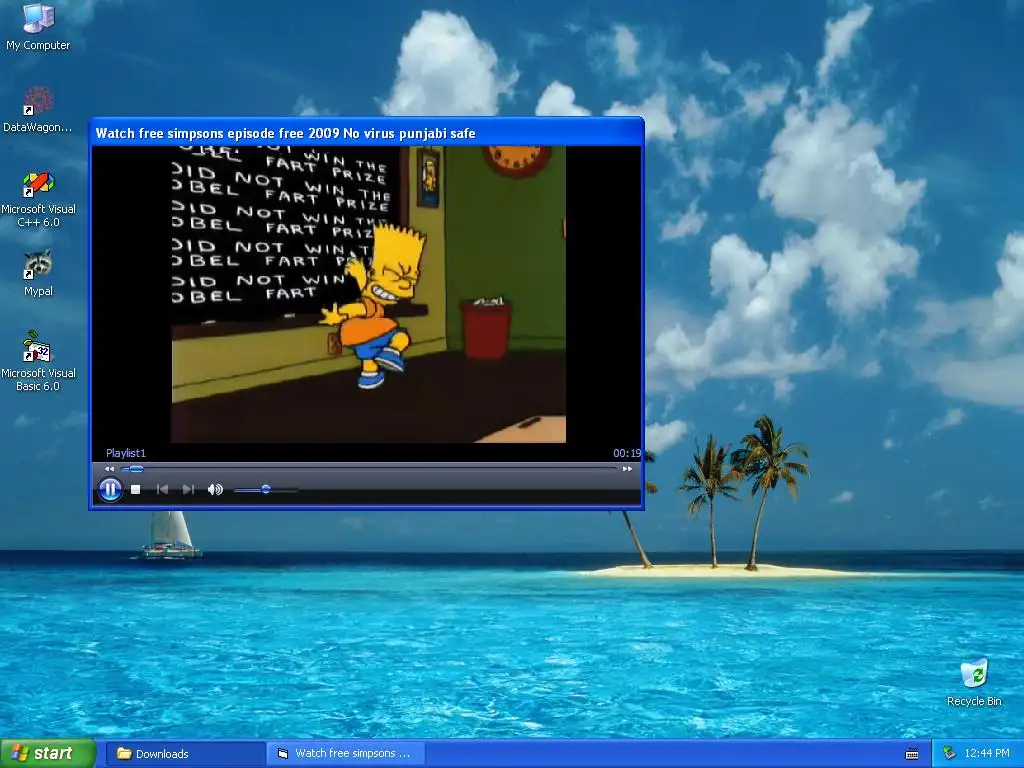This screenshot has height=768, width=1024.
Task: Click the fast forward arrows on seek bar
Action: click(627, 469)
